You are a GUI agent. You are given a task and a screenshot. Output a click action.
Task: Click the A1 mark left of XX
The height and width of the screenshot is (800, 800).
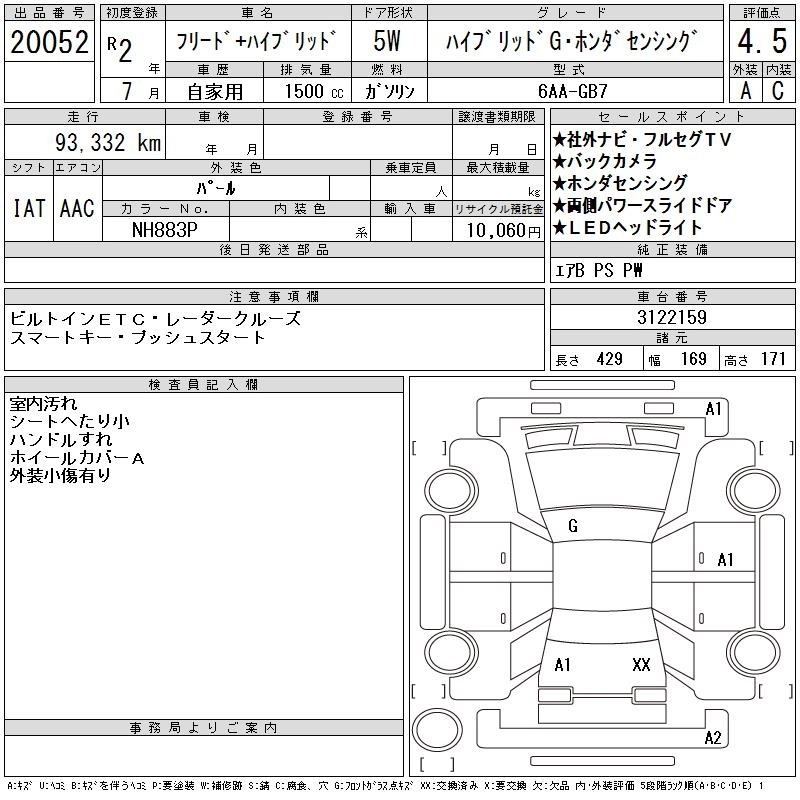562,664
